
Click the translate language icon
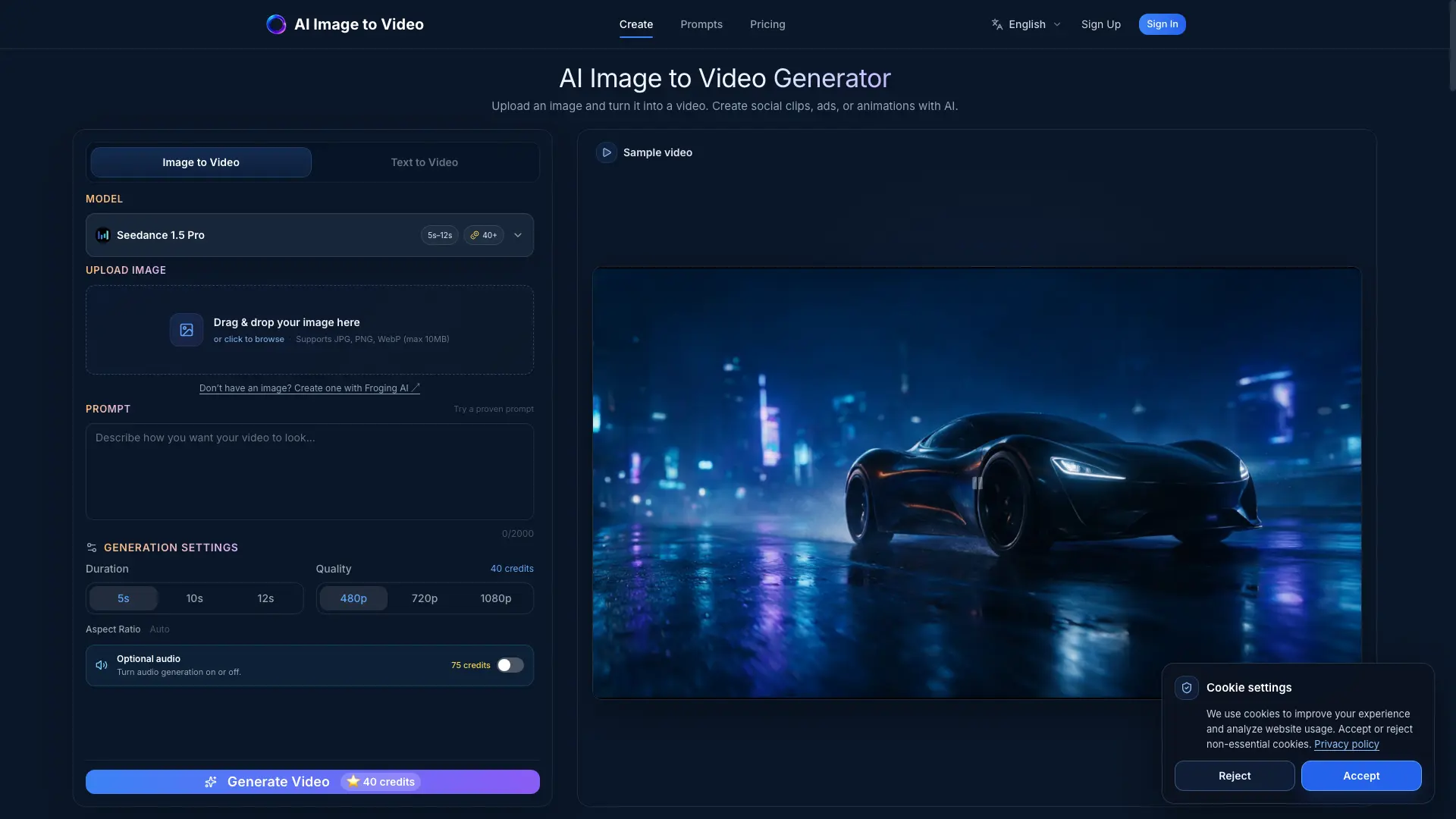pyautogui.click(x=997, y=24)
